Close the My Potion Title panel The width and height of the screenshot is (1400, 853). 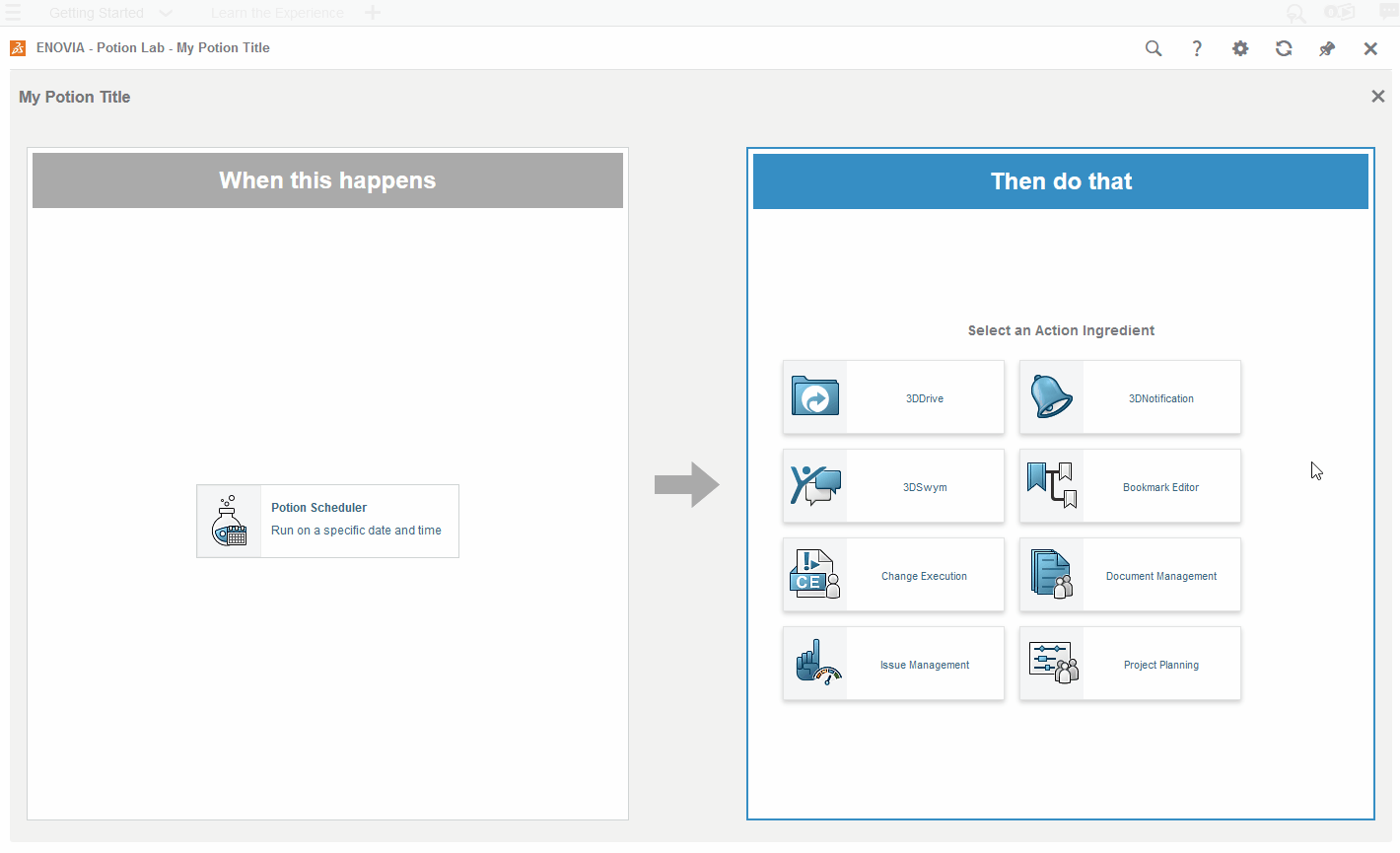1378,97
